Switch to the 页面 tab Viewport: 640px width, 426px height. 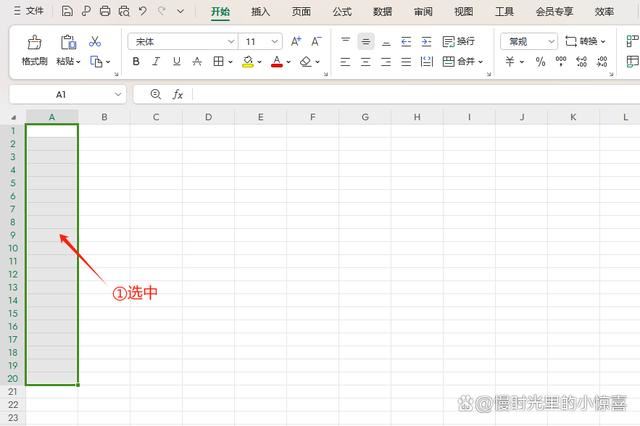(x=301, y=12)
